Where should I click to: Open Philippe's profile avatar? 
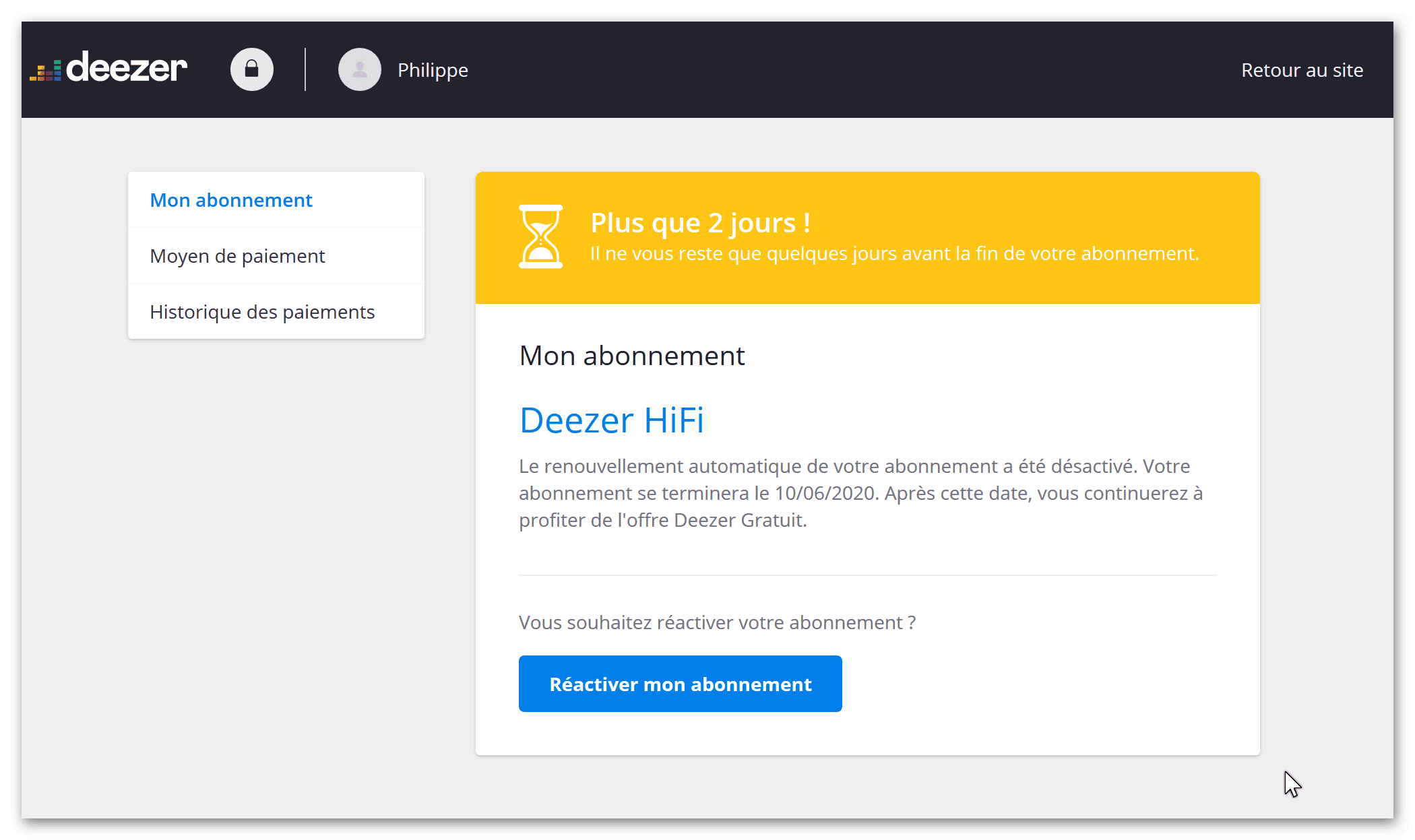360,69
